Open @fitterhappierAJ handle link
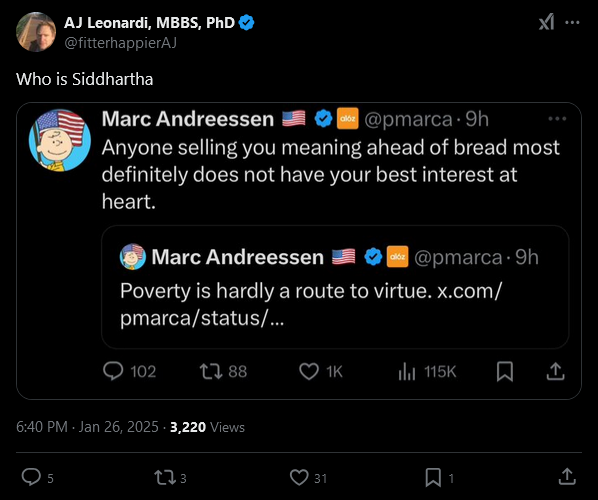The image size is (598, 500). click(x=120, y=43)
